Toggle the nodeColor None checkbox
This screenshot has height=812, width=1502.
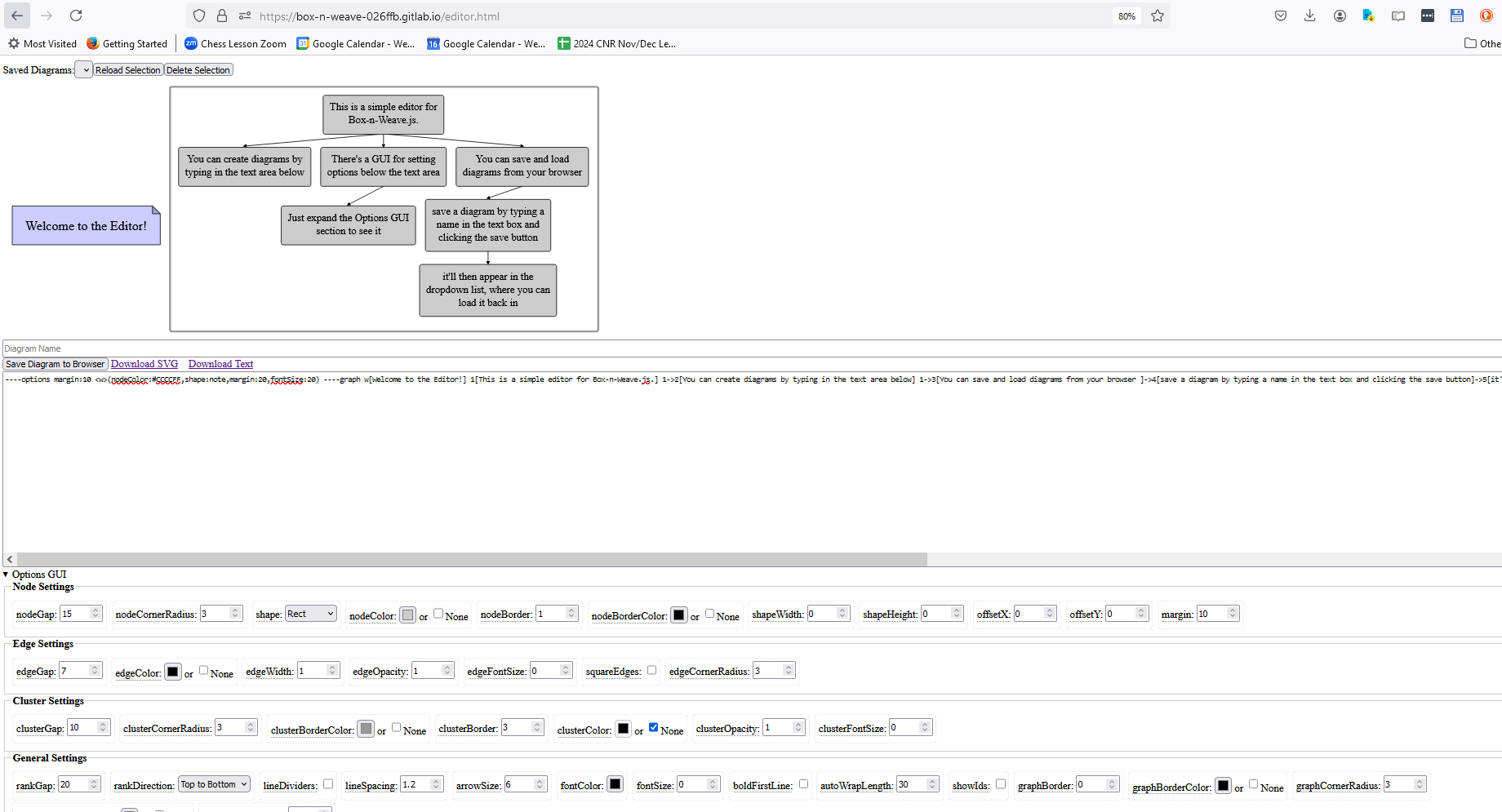438,614
